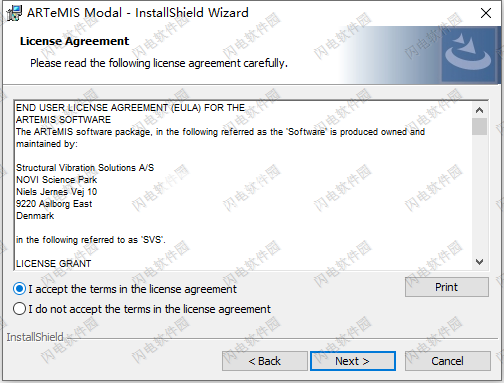Click the license scrollbar thumb
504x383 pixels.
click(479, 126)
